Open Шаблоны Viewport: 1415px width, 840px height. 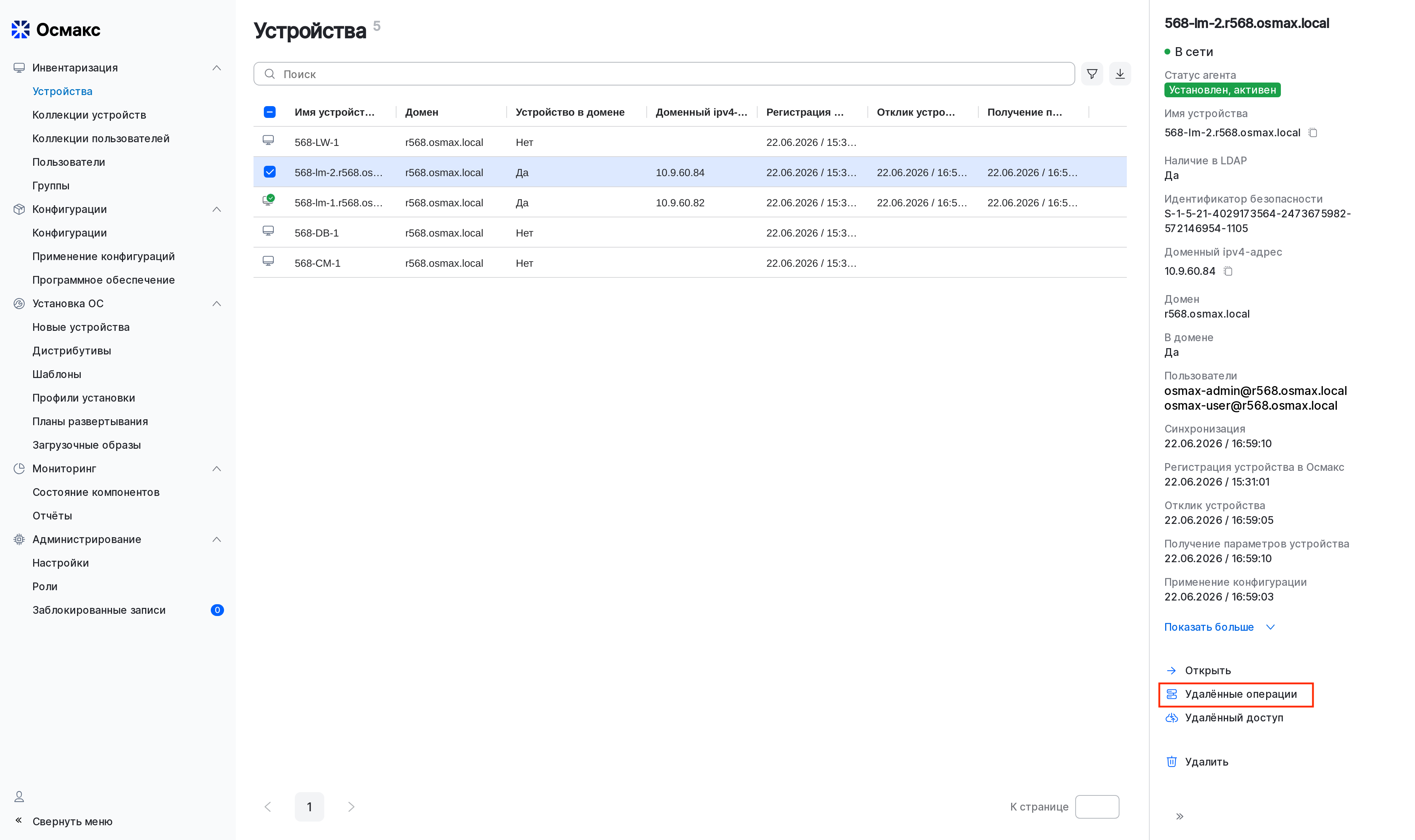click(x=57, y=374)
